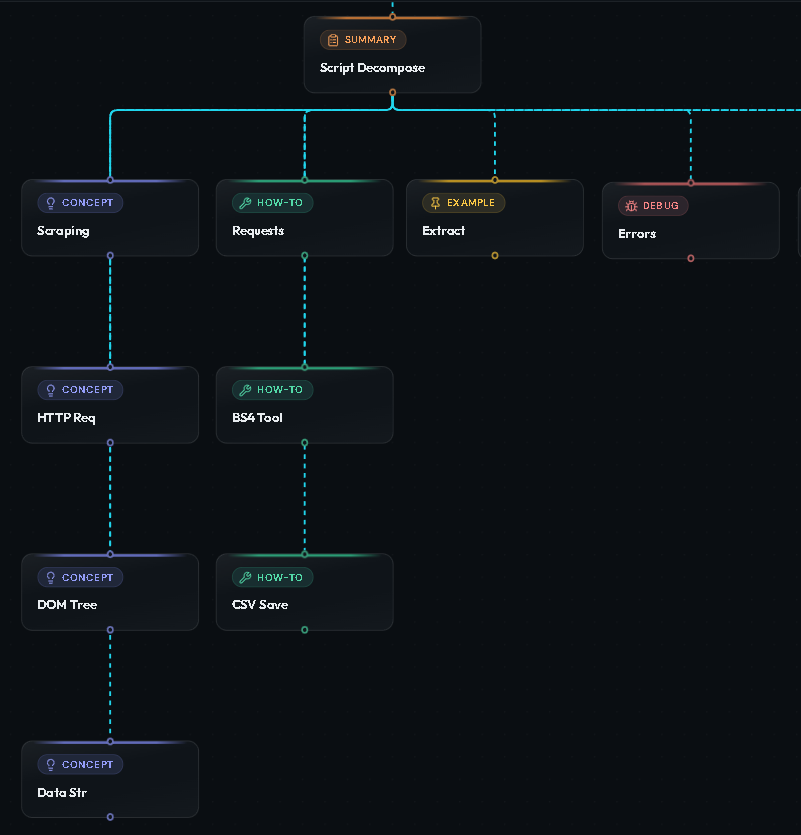Click the bottom output port of Extract node
801x835 pixels.
[x=495, y=256]
